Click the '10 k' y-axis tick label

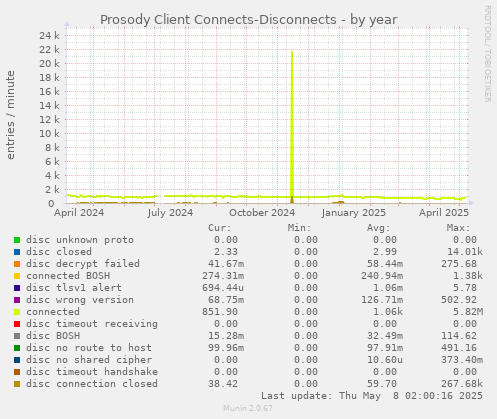click(49, 133)
